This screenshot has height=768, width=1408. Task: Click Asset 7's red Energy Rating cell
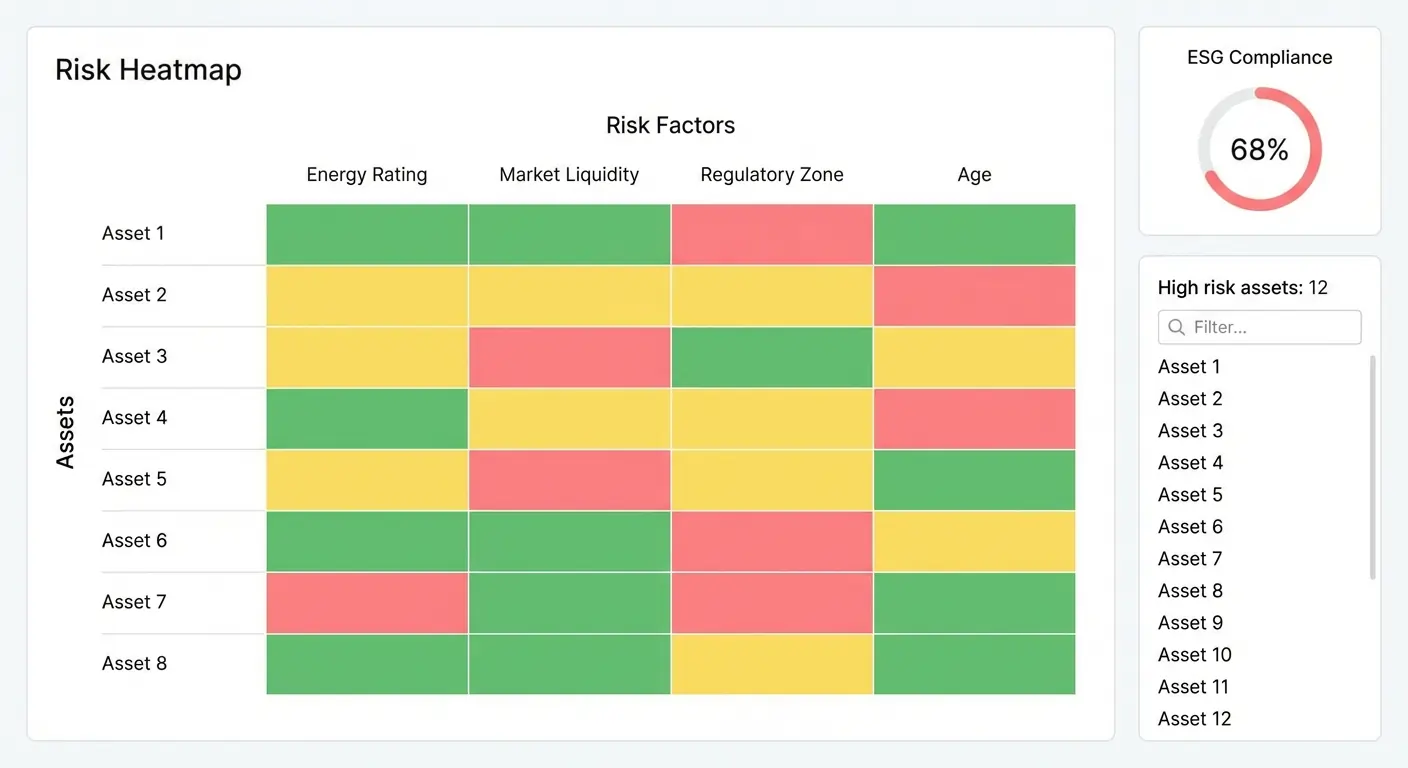(x=366, y=602)
